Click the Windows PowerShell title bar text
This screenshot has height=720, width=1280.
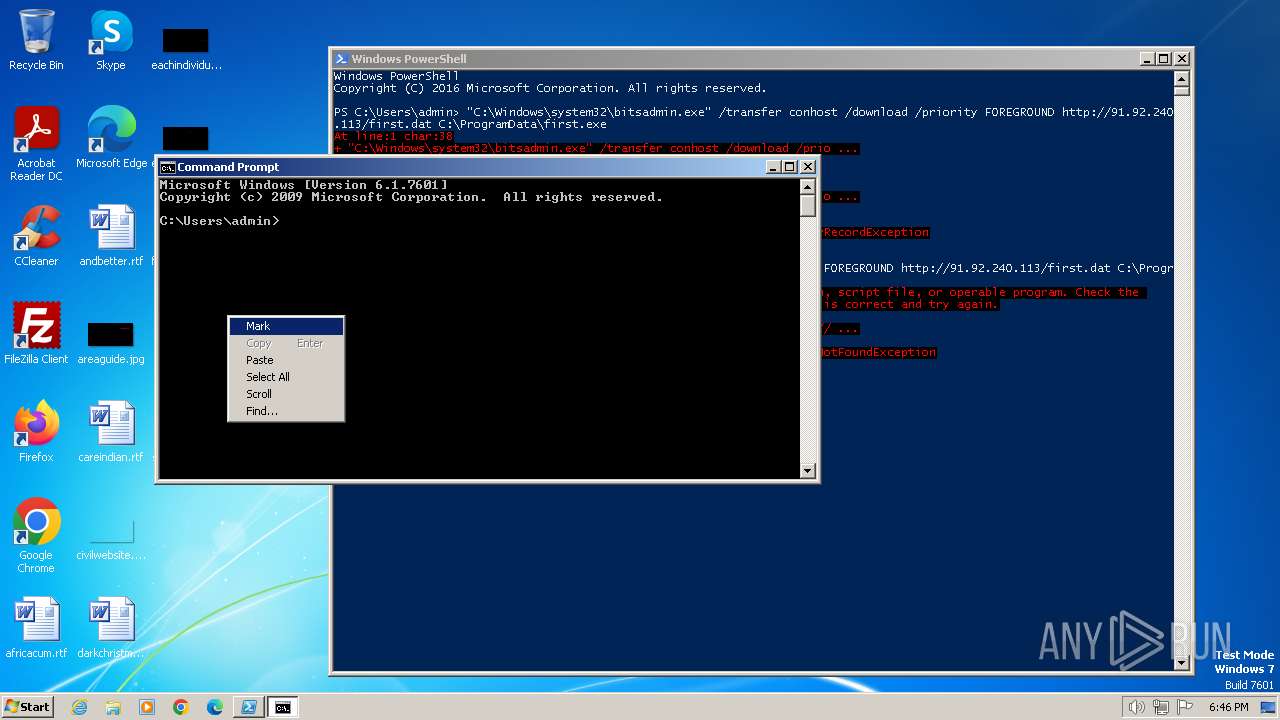click(409, 59)
